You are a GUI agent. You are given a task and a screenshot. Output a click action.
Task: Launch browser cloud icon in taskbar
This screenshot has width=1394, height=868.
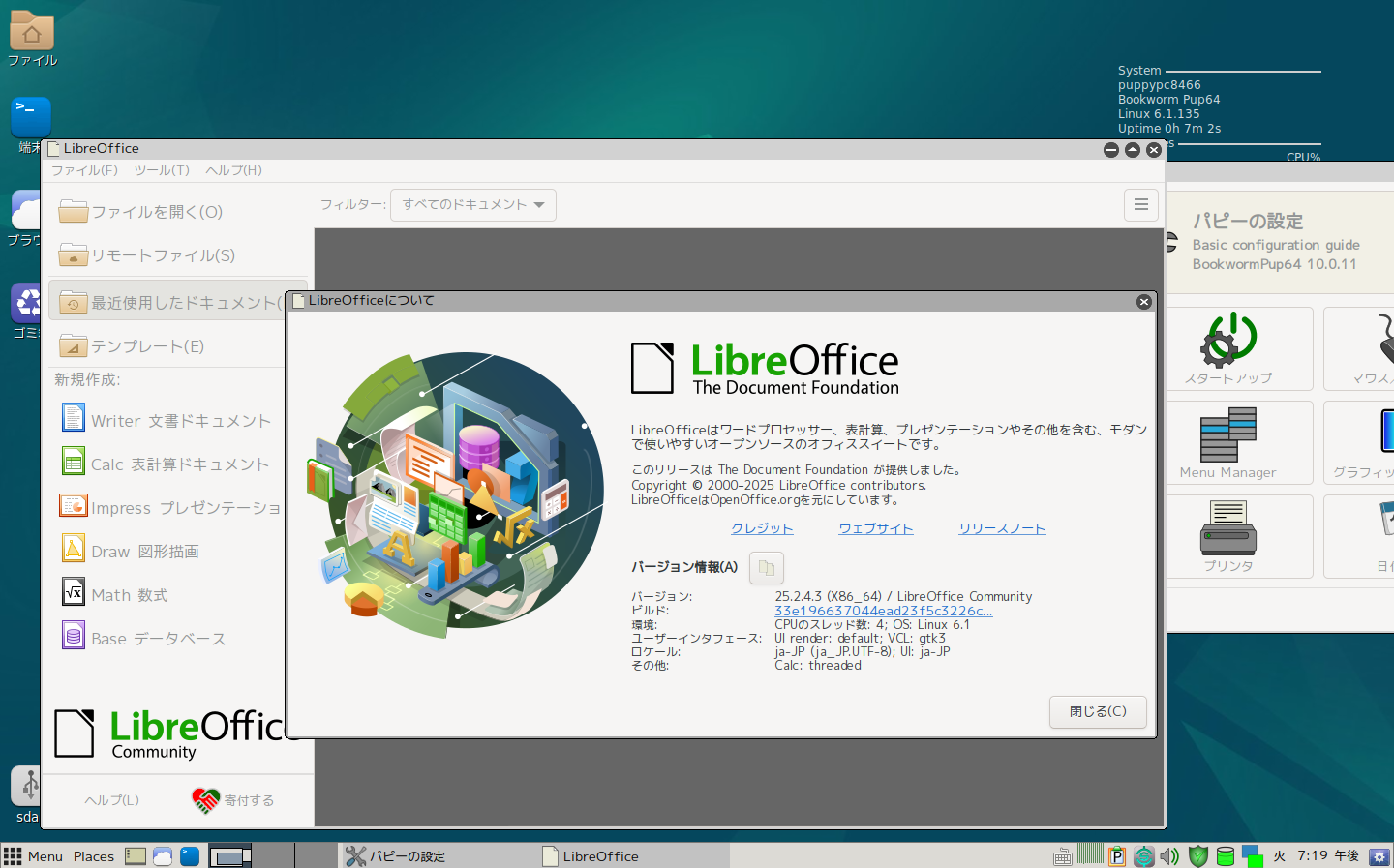click(x=163, y=856)
